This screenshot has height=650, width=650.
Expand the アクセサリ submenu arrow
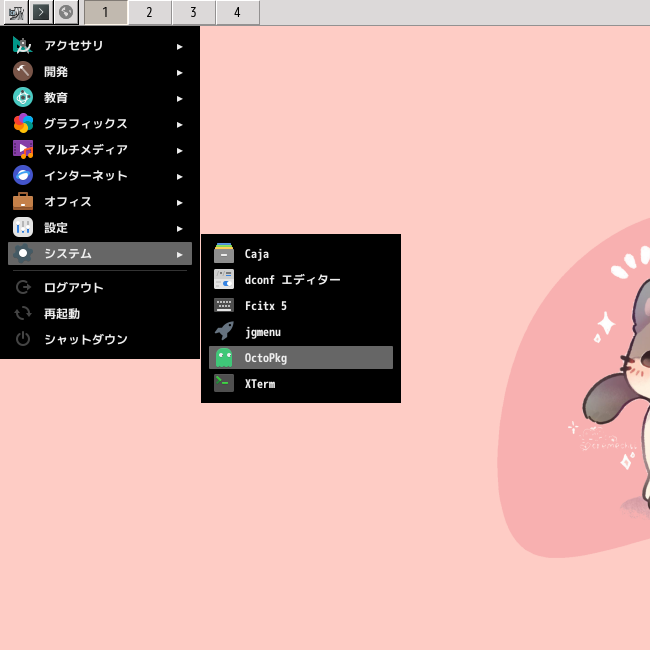[x=179, y=46]
